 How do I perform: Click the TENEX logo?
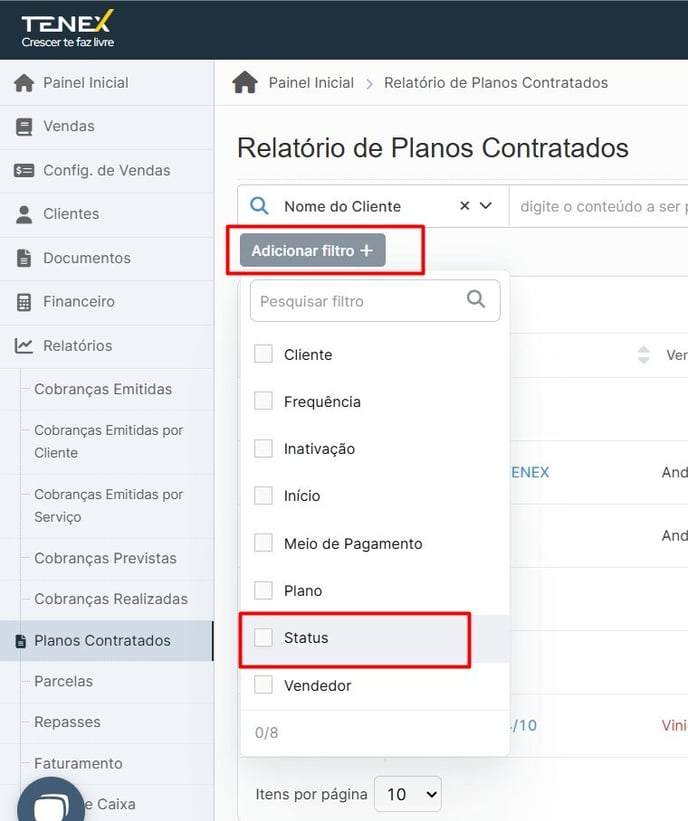tap(68, 29)
